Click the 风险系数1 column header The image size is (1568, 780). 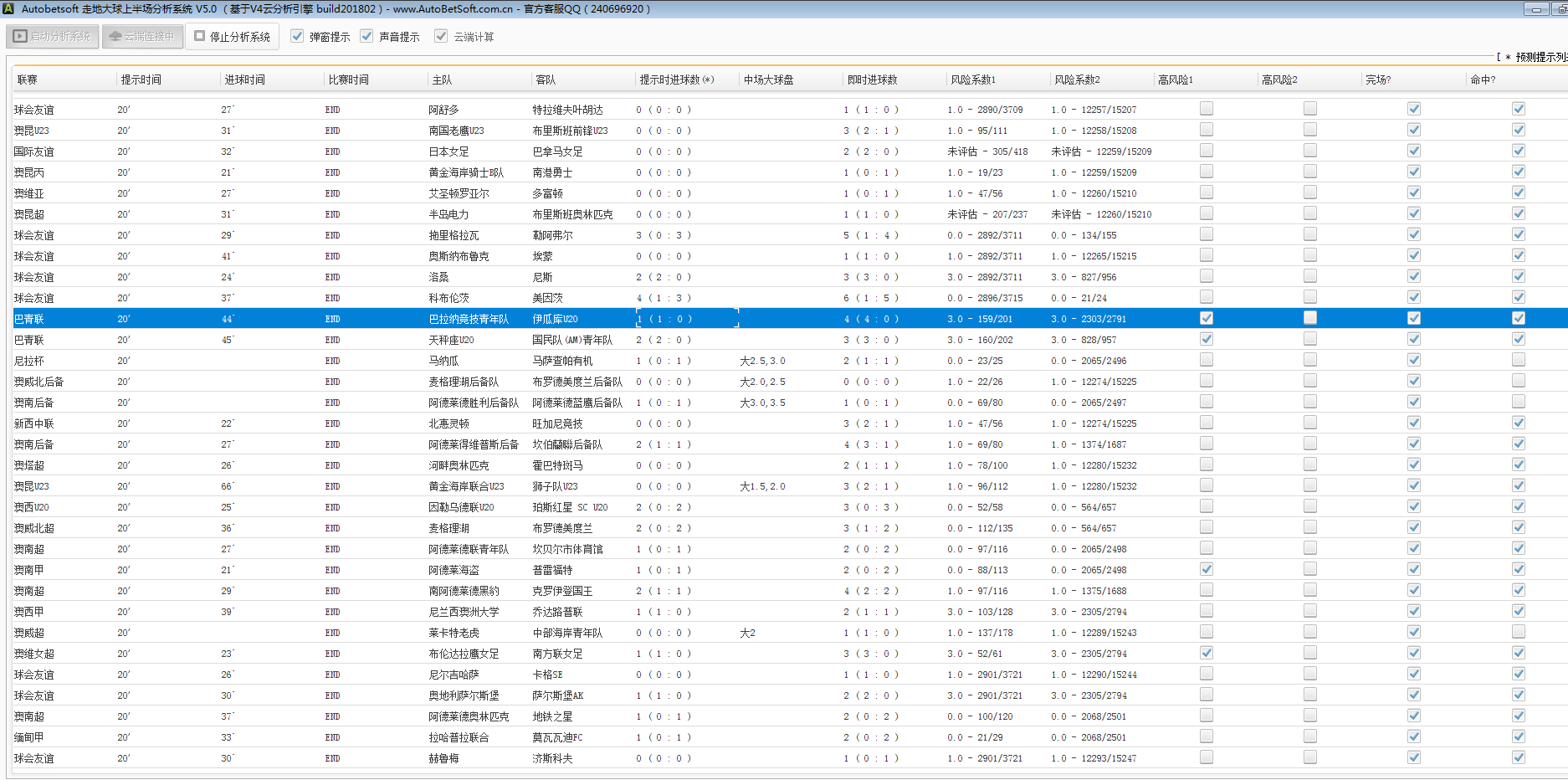973,80
